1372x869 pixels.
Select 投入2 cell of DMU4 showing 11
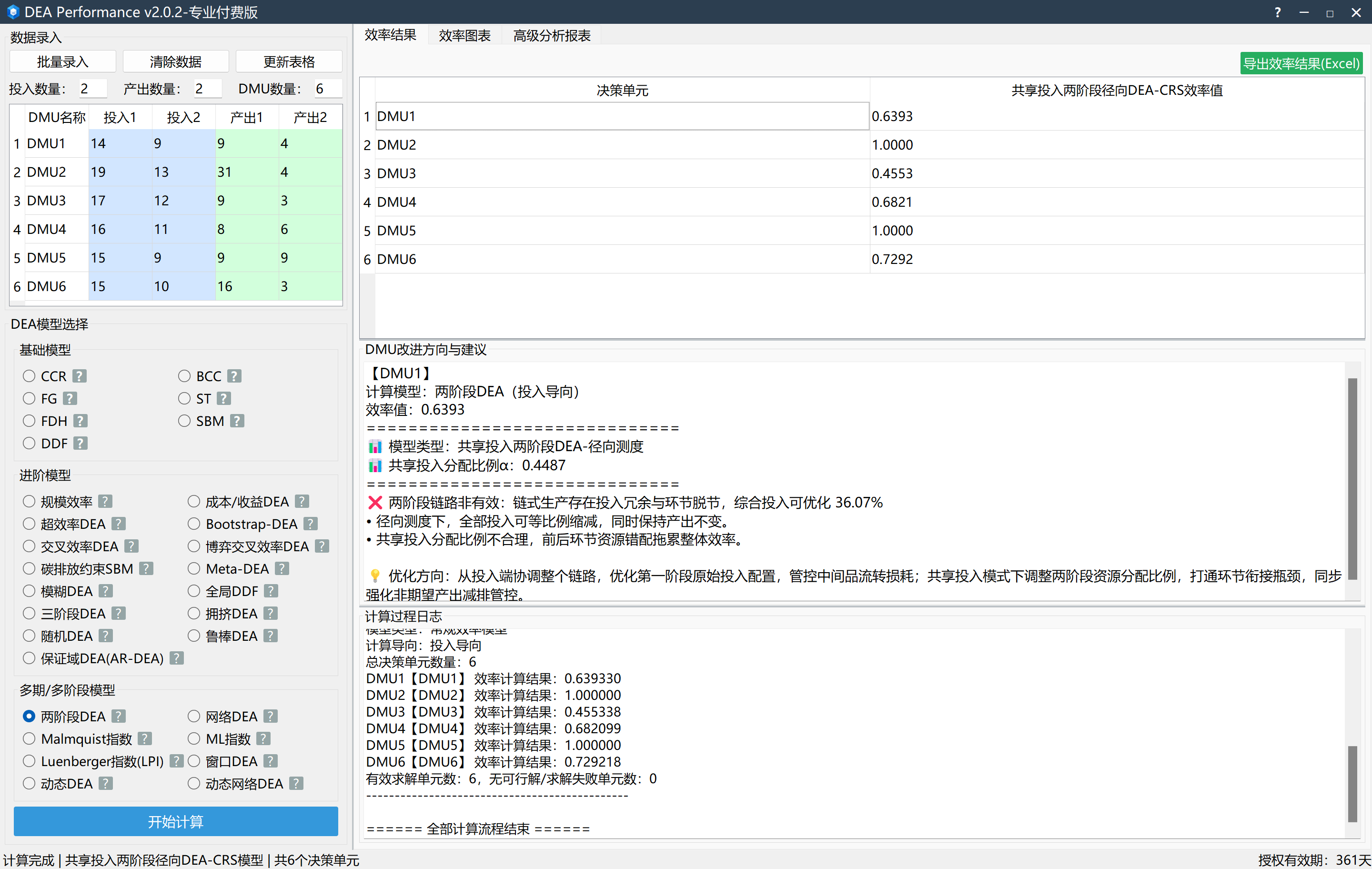[183, 229]
